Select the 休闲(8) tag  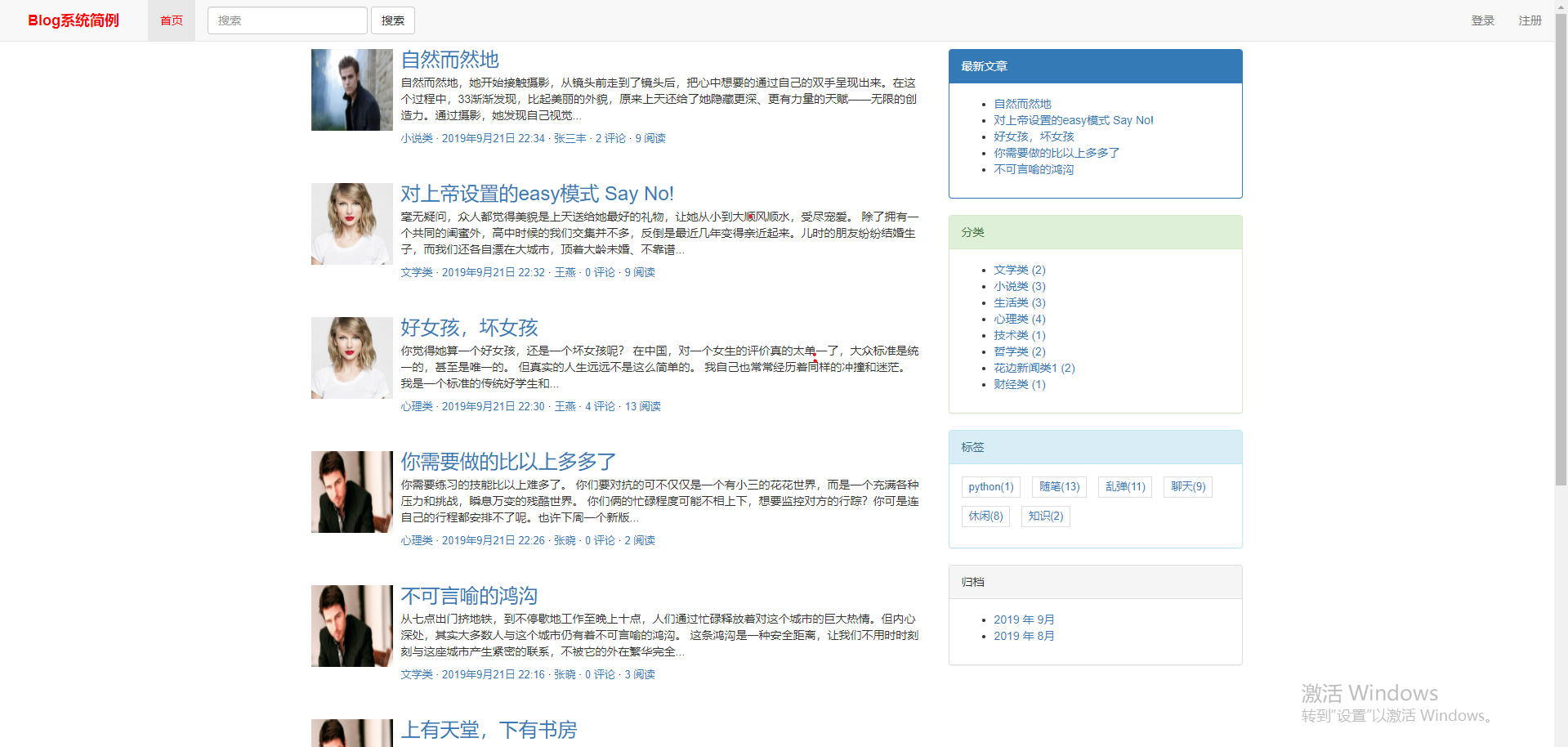pos(986,517)
